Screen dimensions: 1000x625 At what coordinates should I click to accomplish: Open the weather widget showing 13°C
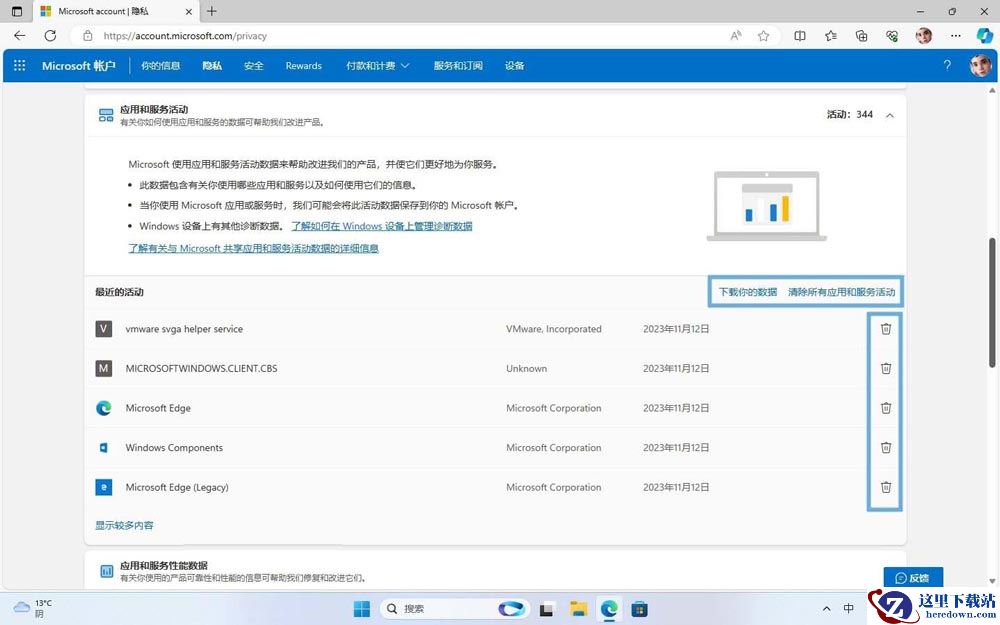coord(33,608)
